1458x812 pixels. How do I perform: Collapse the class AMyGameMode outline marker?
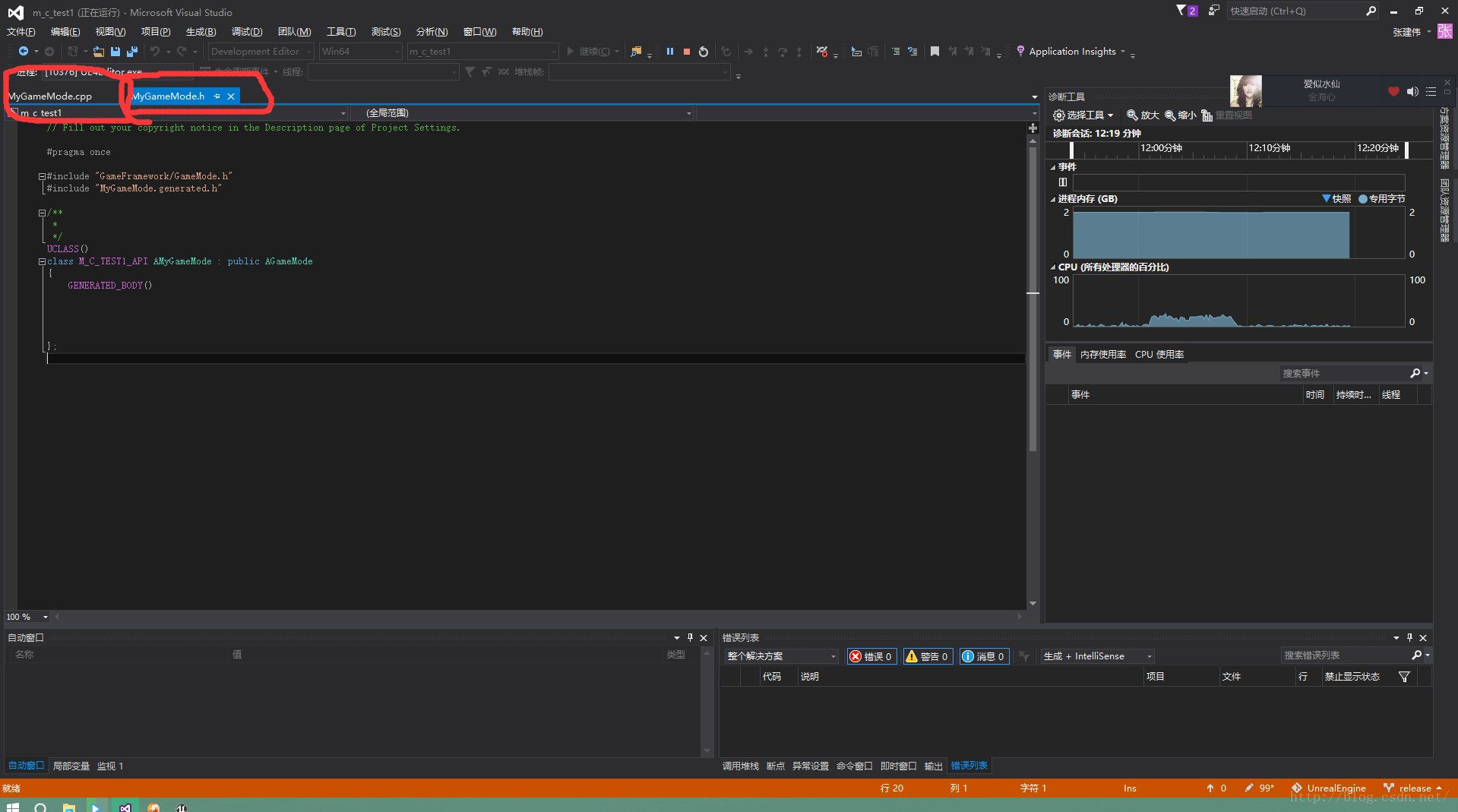[x=43, y=261]
